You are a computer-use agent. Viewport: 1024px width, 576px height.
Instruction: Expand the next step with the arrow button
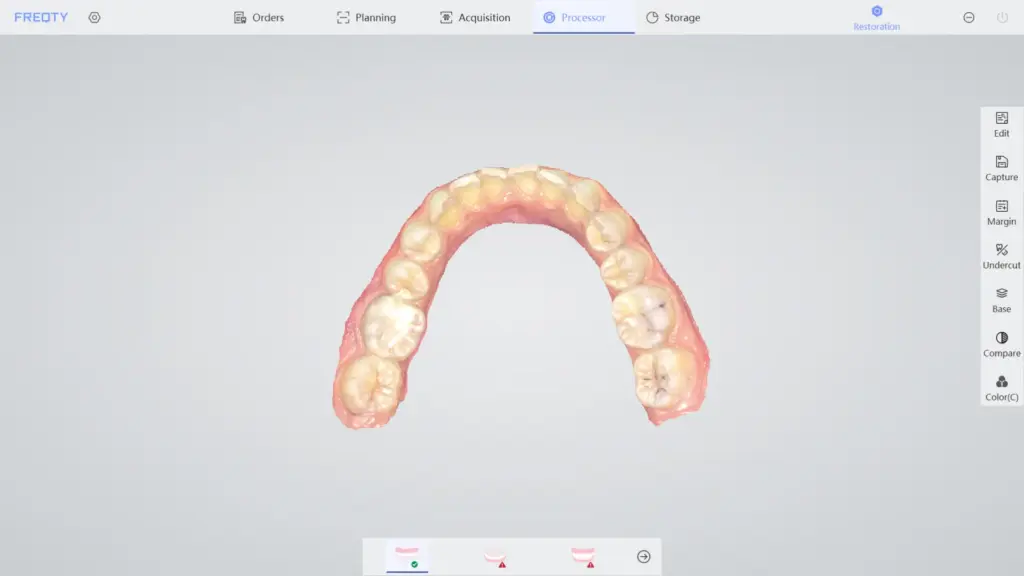tap(644, 556)
